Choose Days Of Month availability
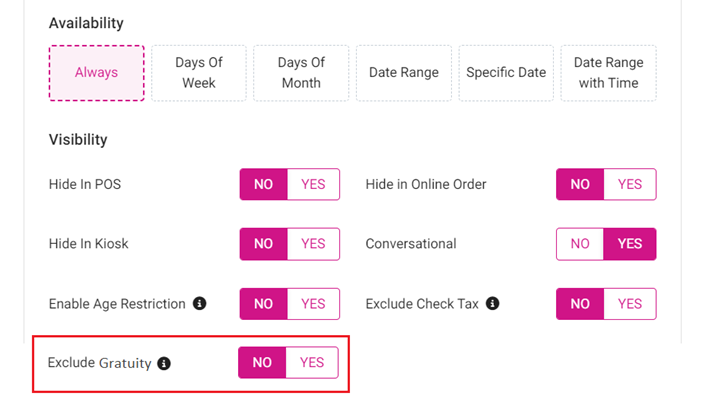709x409 pixels. pos(301,73)
